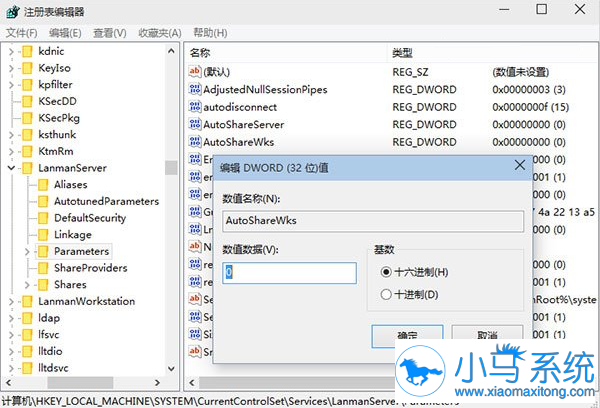This screenshot has width=600, height=408.
Task: Expand the Shares tree node
Action: pos(27,285)
